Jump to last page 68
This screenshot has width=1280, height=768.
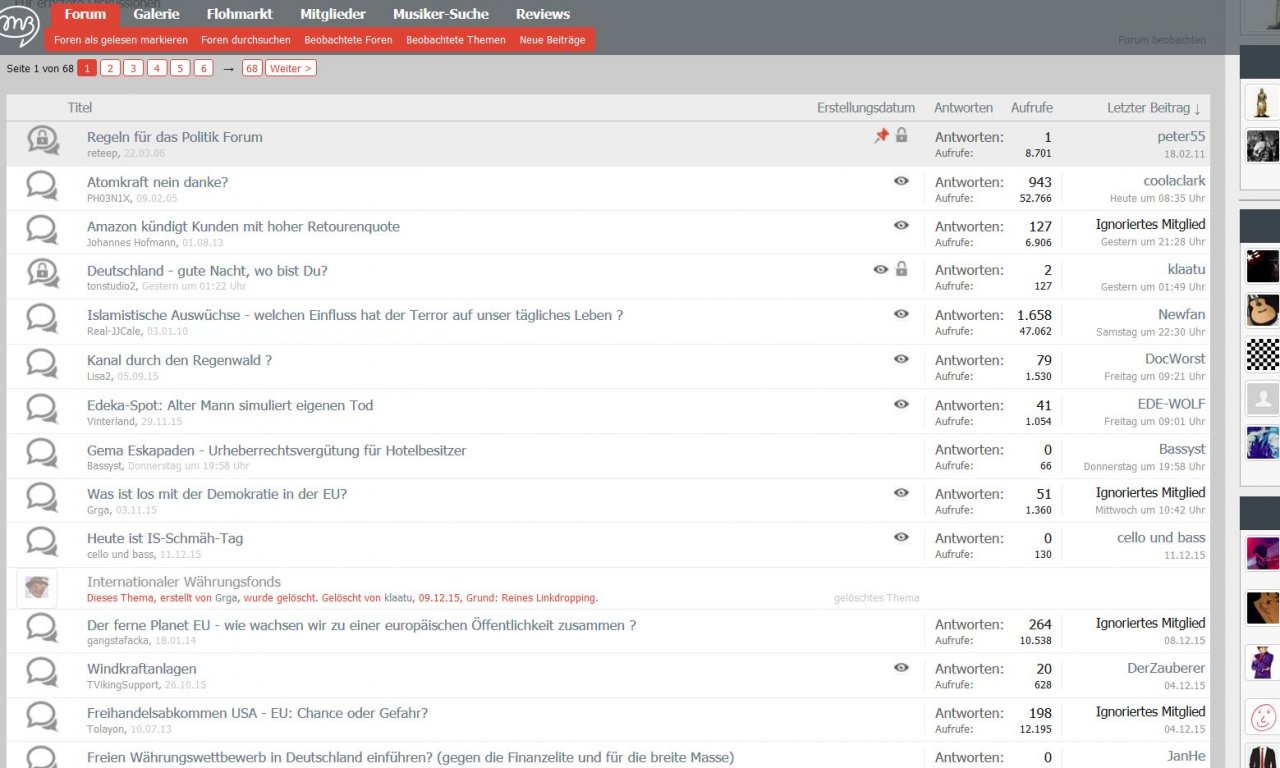[x=252, y=68]
